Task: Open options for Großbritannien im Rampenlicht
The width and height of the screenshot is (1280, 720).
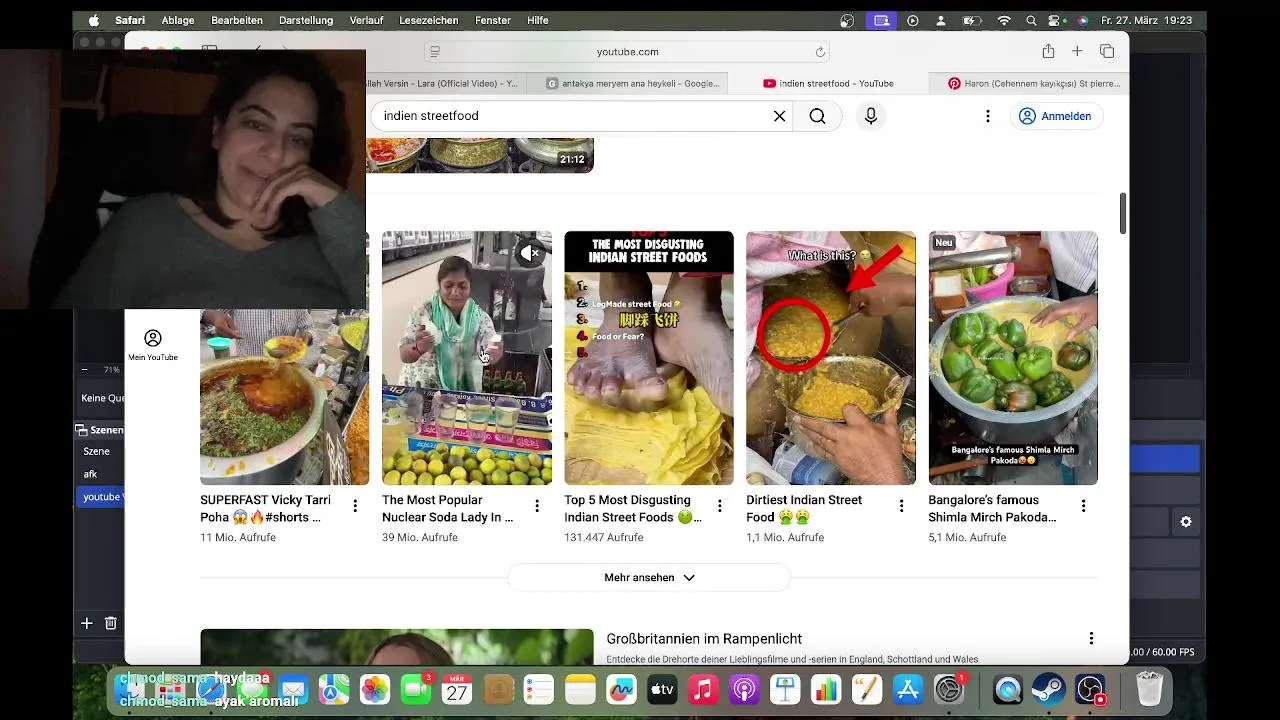Action: coord(1091,638)
